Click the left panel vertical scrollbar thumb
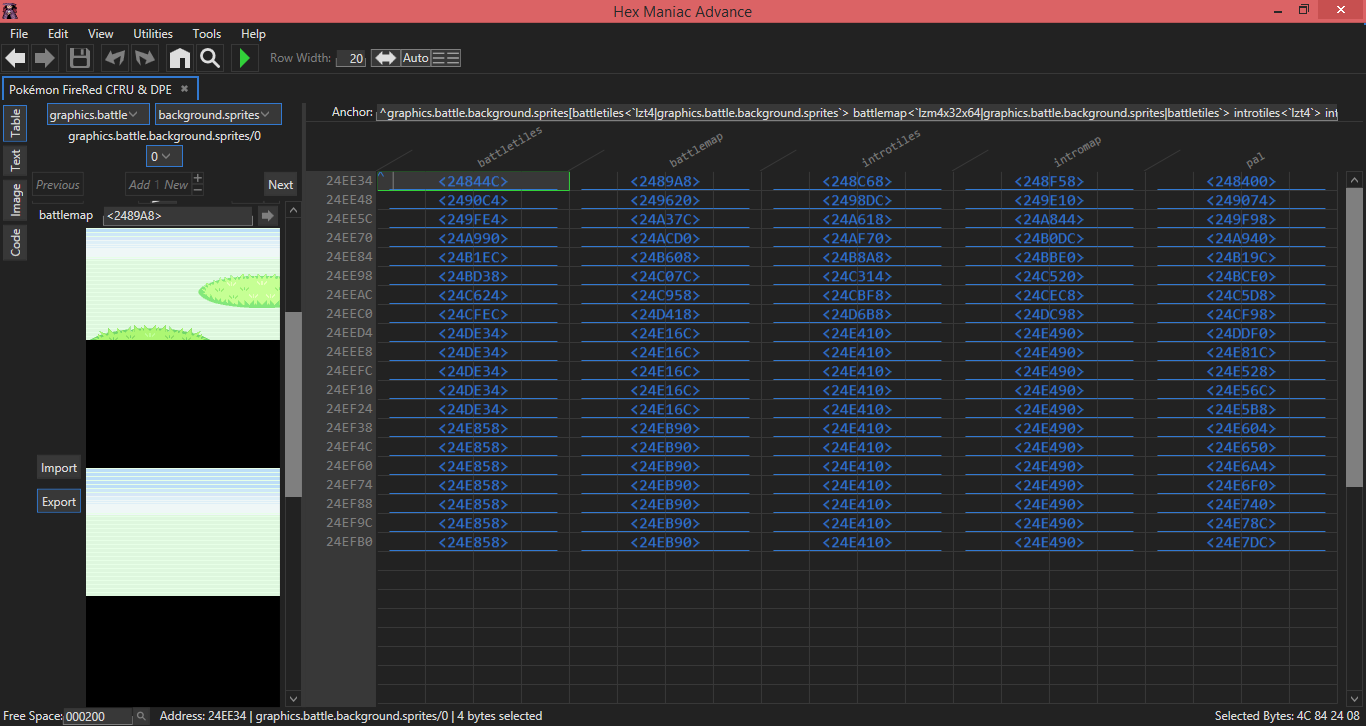The width and height of the screenshot is (1366, 726). click(x=293, y=404)
